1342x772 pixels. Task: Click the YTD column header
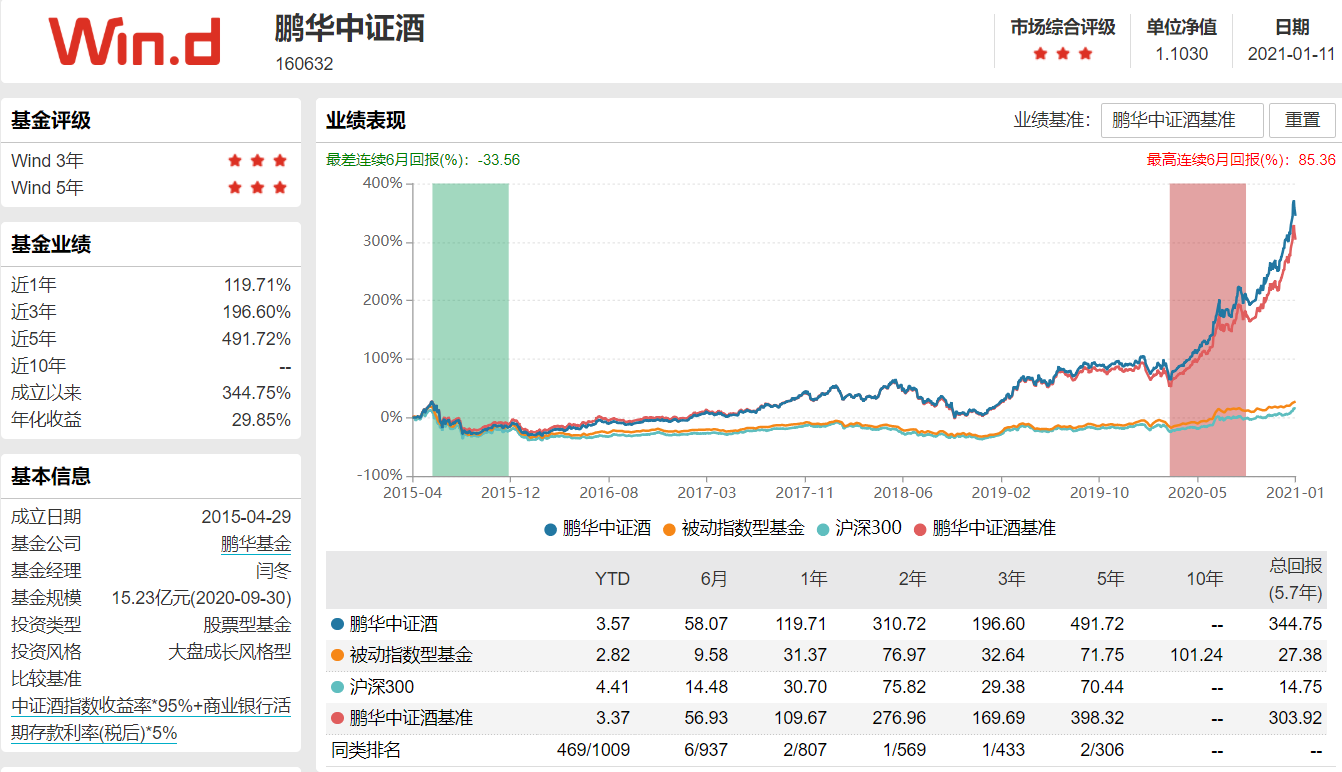click(614, 578)
